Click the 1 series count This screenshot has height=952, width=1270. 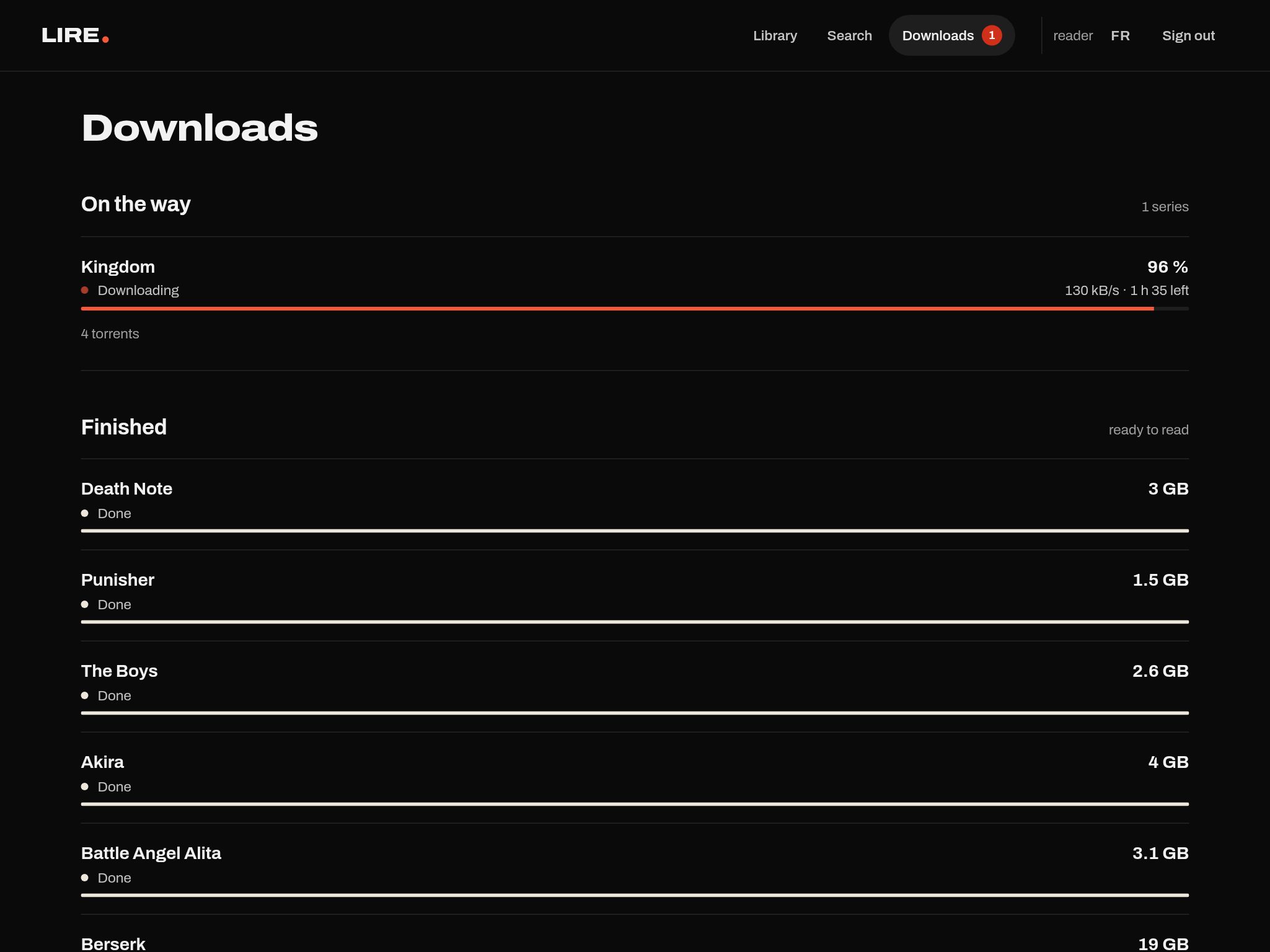[1165, 206]
